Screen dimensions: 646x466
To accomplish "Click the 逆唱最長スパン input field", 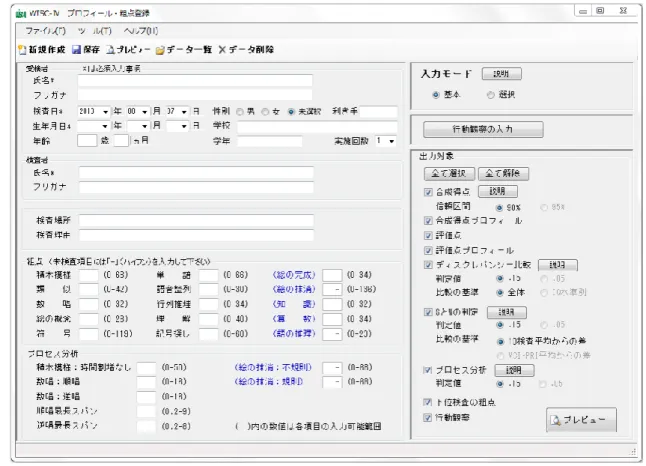I will click(x=146, y=426).
